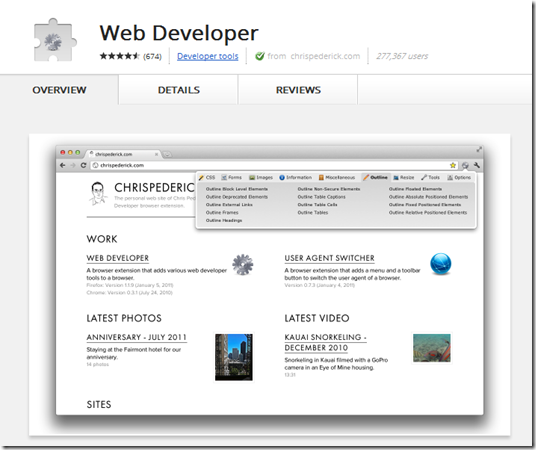Open the Images tab in extension popup

coord(261,177)
